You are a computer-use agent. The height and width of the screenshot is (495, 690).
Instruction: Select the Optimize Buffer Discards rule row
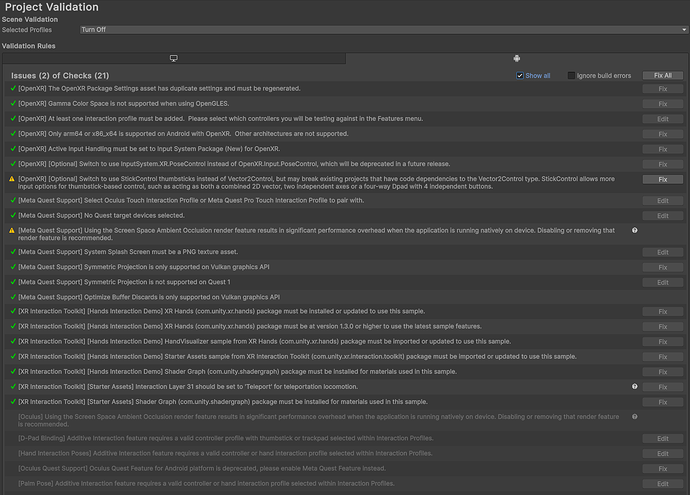click(300, 297)
